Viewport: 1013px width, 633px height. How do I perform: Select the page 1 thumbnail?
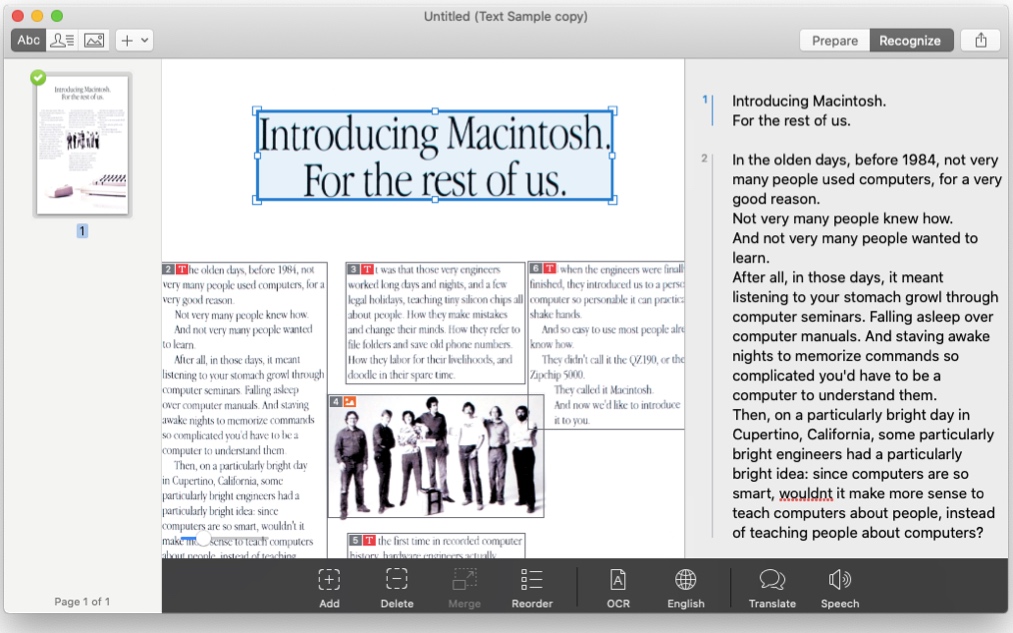[82, 144]
